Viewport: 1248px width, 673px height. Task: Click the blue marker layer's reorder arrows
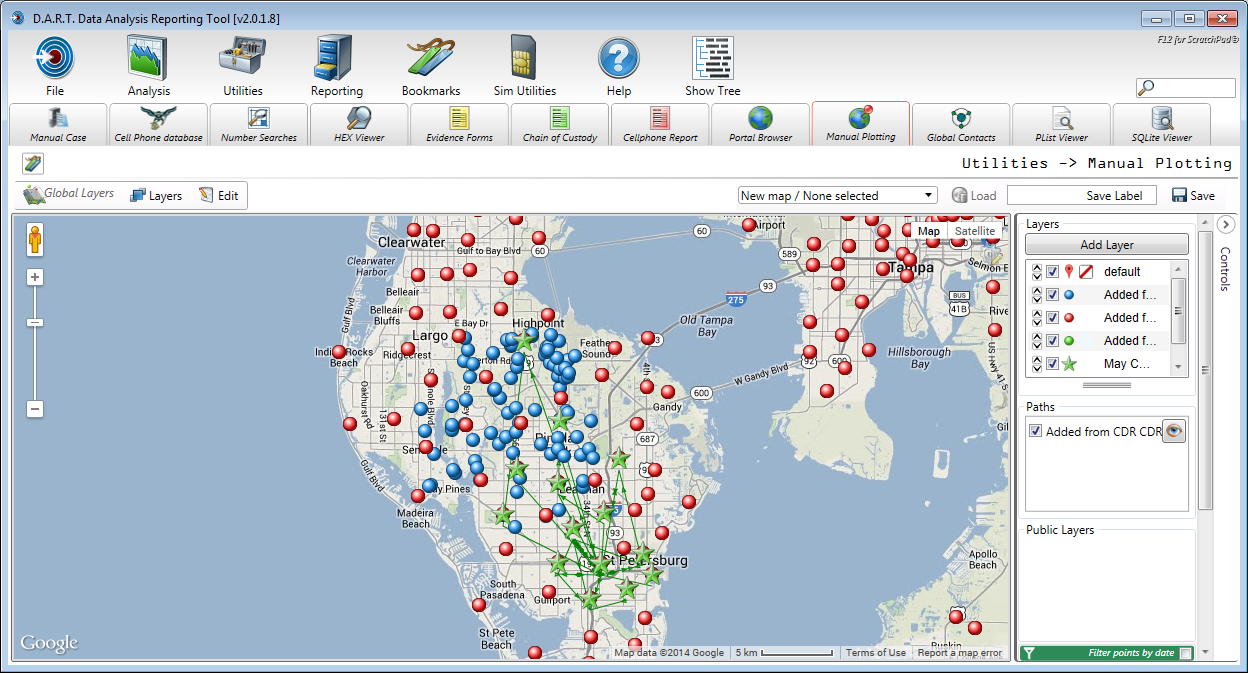[1036, 294]
